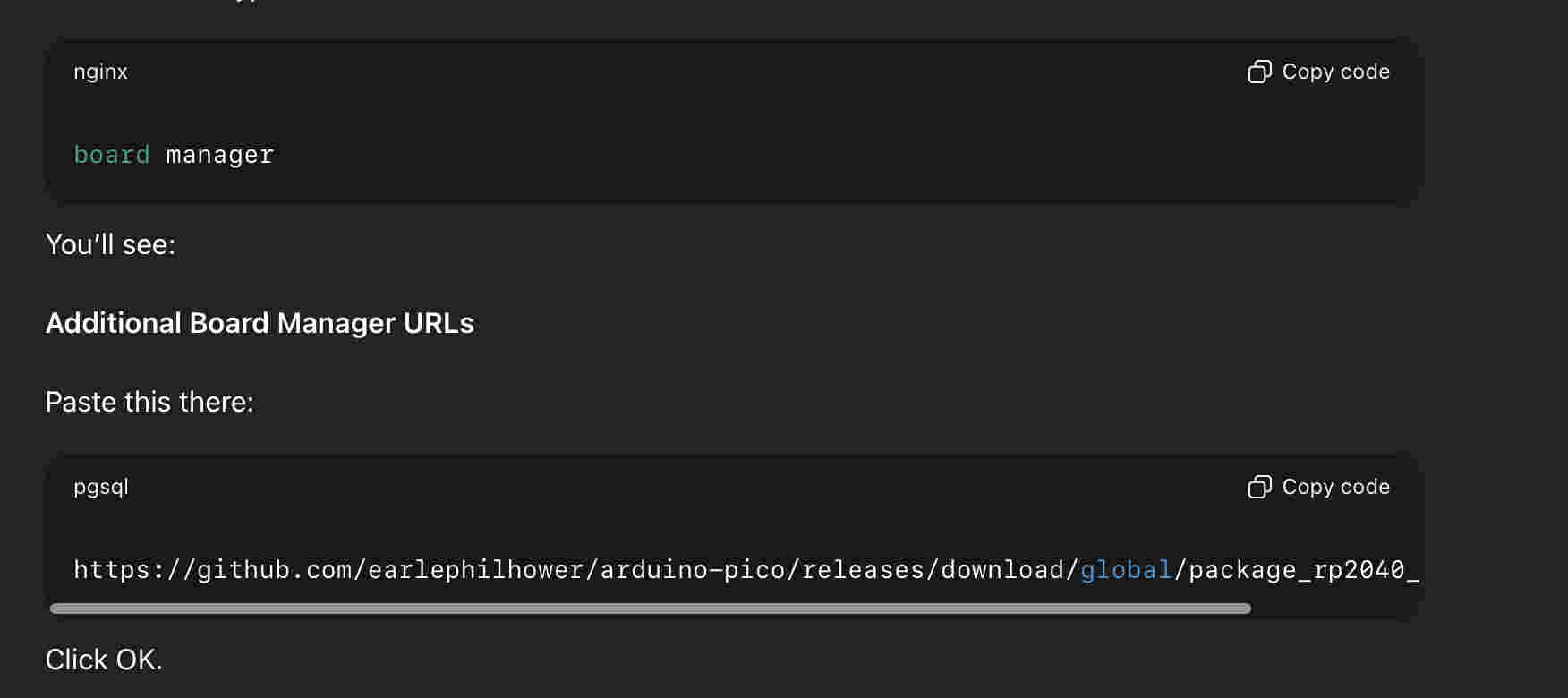Click the copy icon in the nginx block
Image resolution: width=1568 pixels, height=698 pixels.
click(1259, 72)
